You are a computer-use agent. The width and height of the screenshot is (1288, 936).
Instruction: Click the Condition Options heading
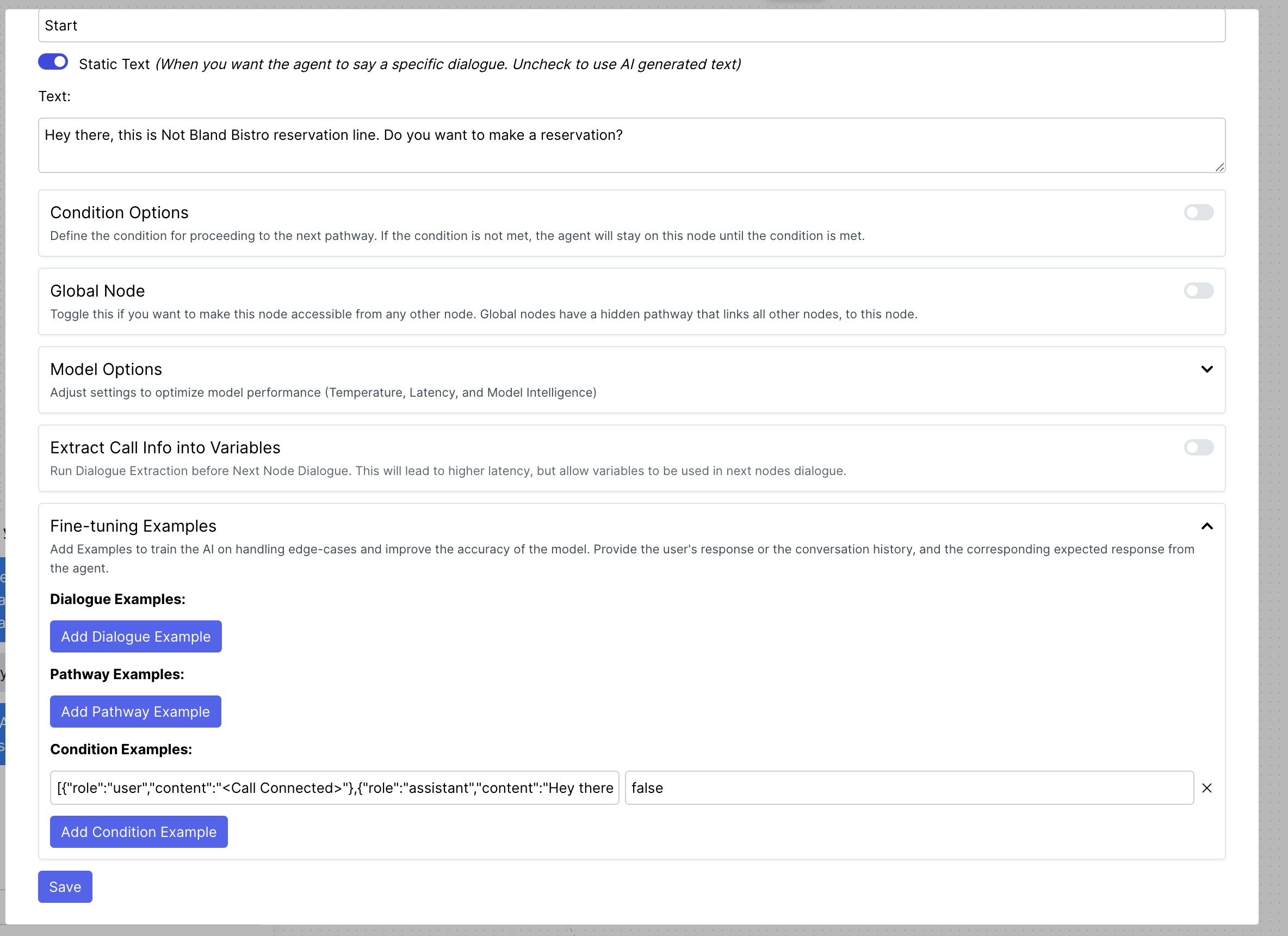(119, 213)
